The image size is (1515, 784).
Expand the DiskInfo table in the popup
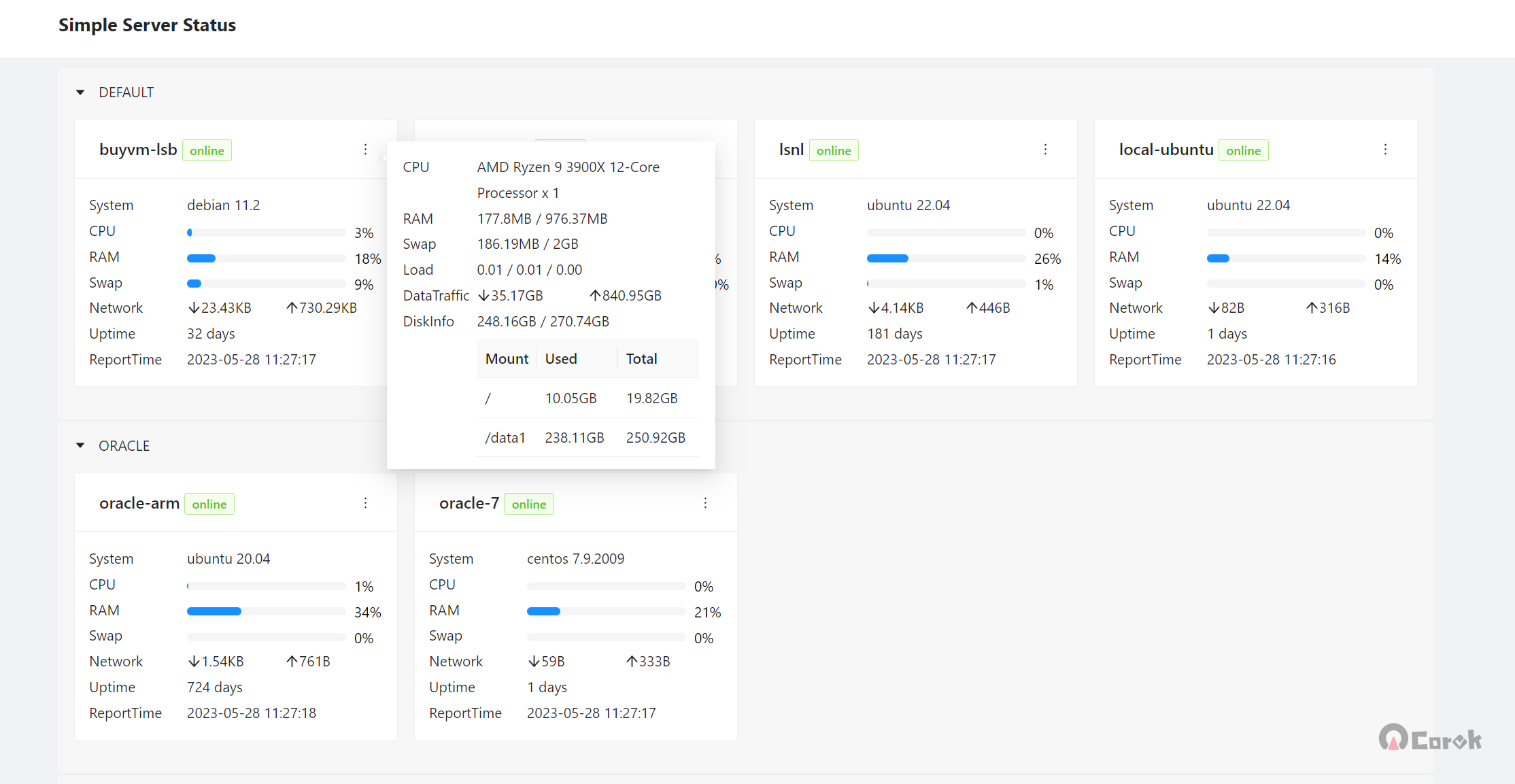coord(429,321)
